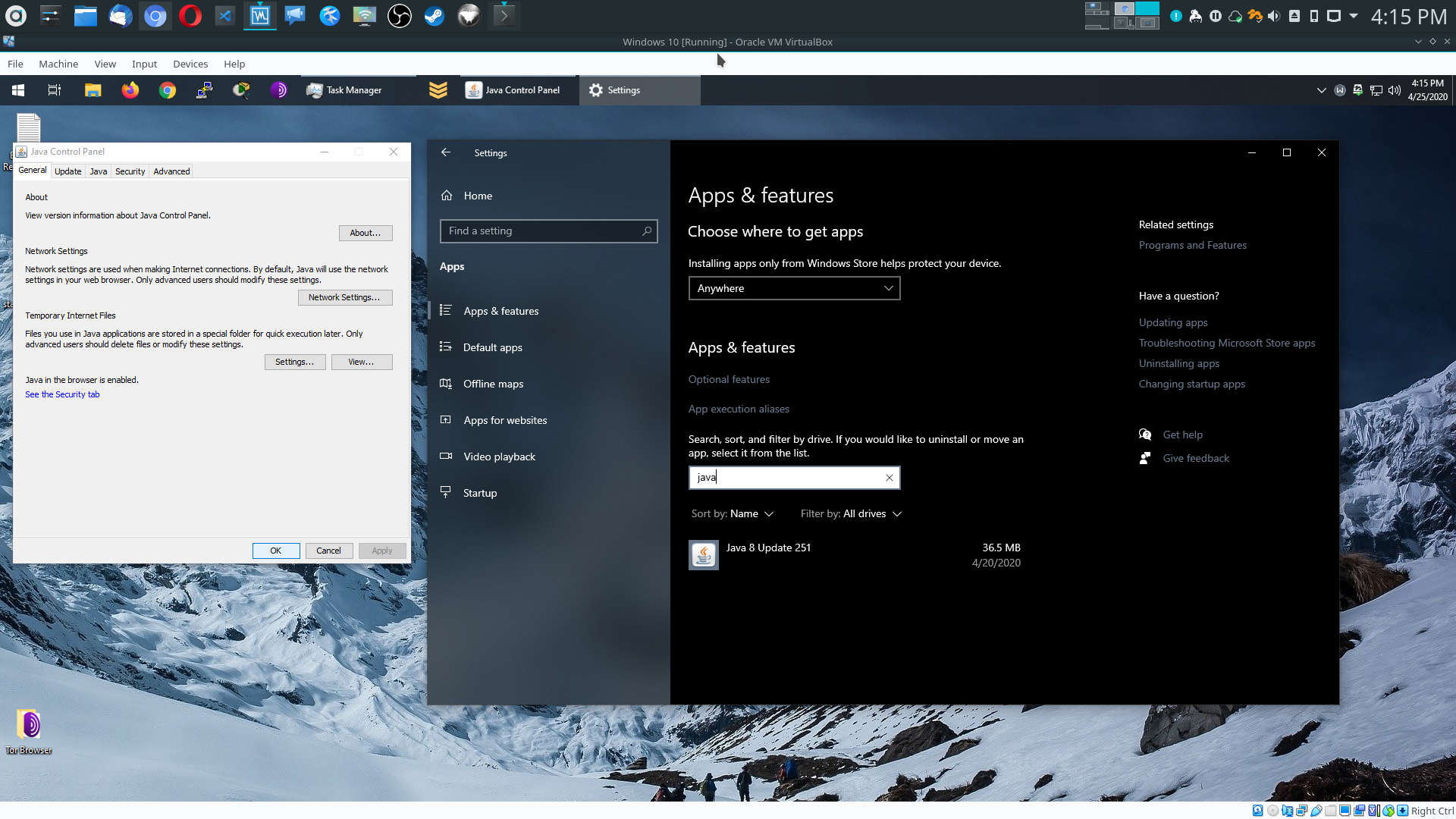Image resolution: width=1456 pixels, height=819 pixels.
Task: Open the VirtualBox Input menu
Action: (144, 64)
